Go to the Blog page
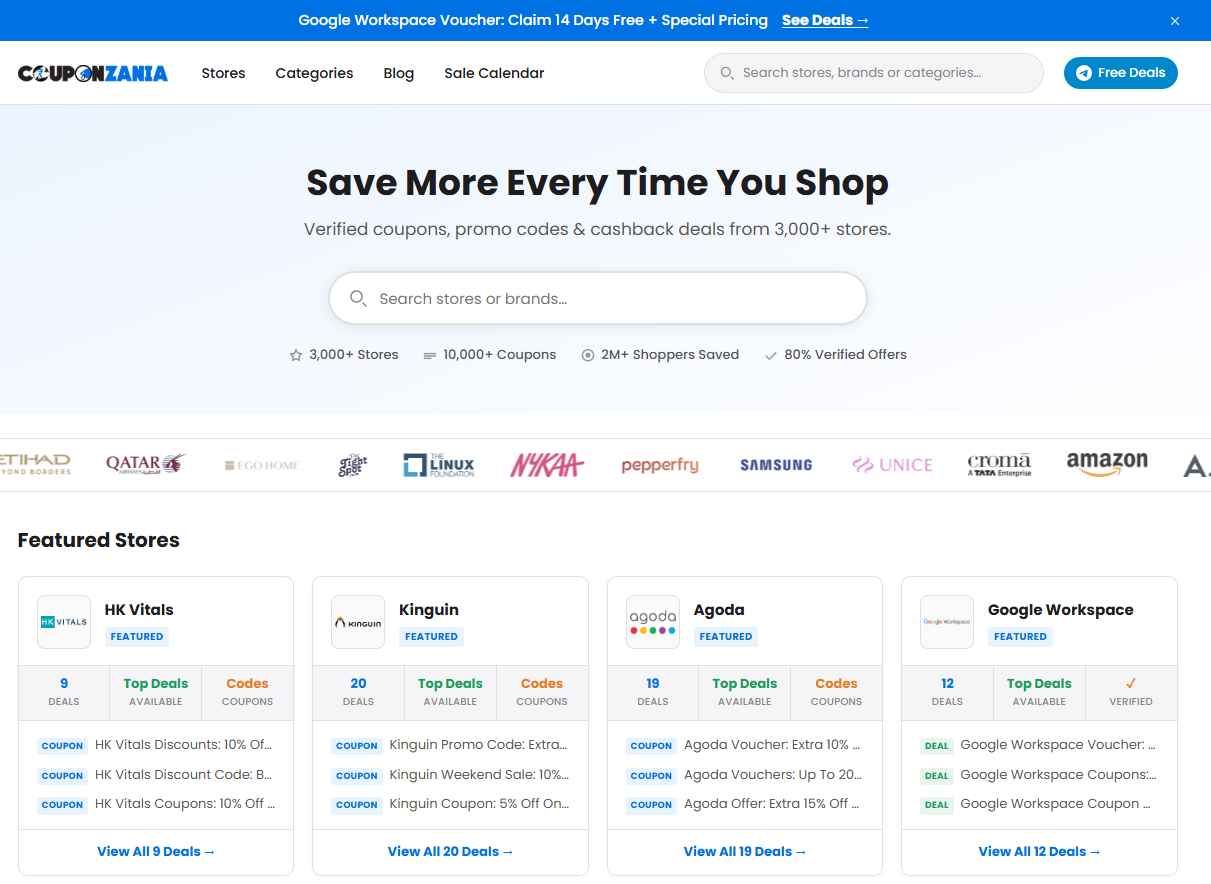The width and height of the screenshot is (1211, 884). tap(398, 73)
